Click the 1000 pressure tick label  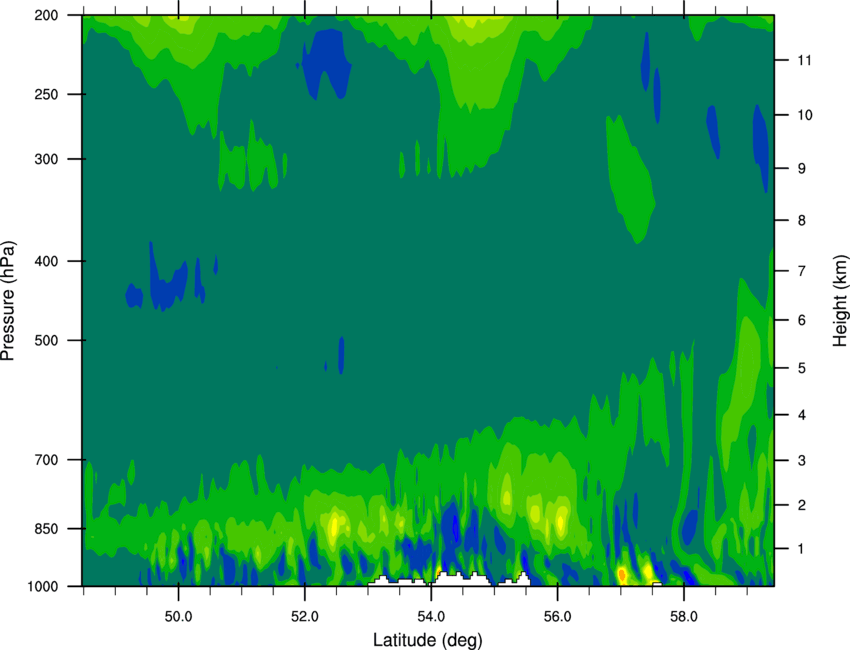pyautogui.click(x=43, y=587)
